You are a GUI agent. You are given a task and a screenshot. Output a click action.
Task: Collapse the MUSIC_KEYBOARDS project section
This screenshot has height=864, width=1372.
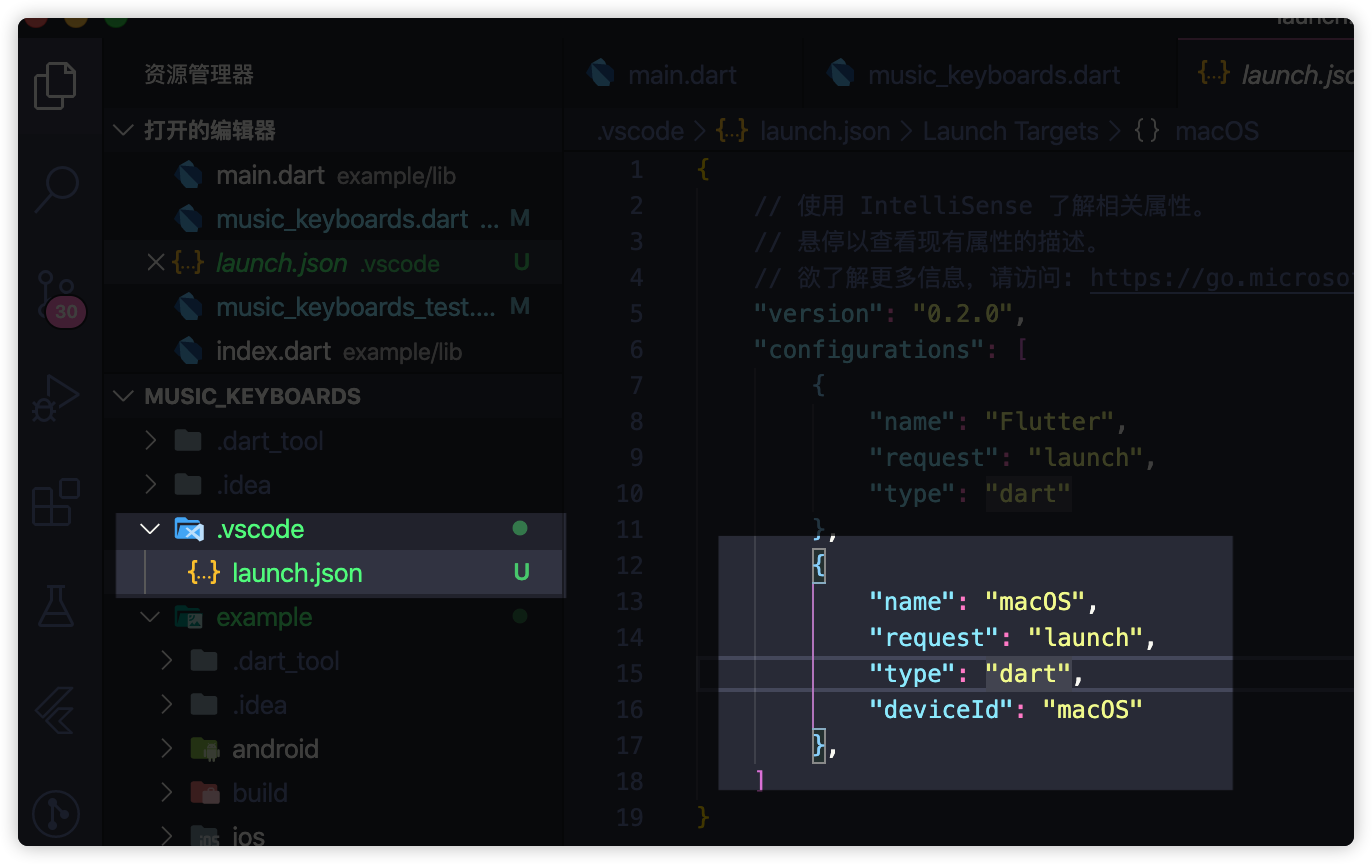pyautogui.click(x=124, y=396)
